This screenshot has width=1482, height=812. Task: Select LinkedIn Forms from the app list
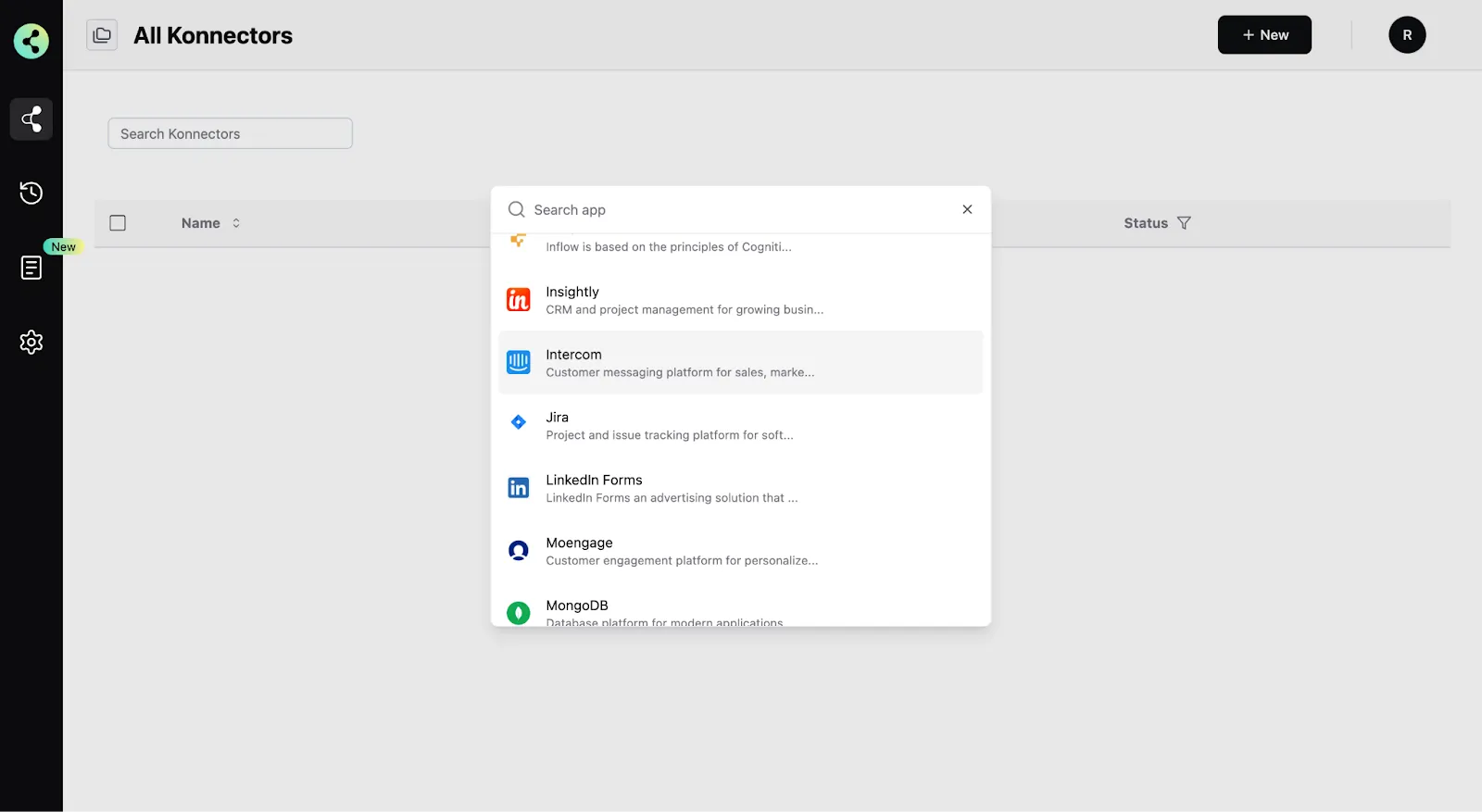coord(741,488)
